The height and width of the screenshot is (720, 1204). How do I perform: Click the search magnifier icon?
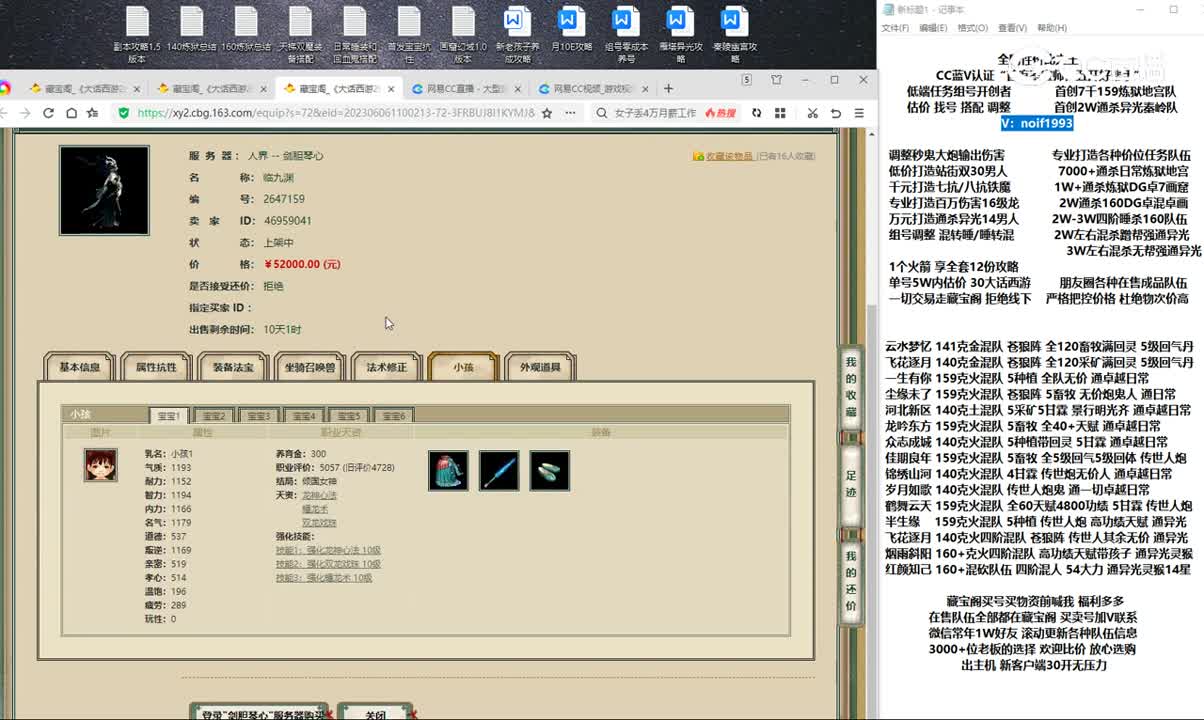click(604, 113)
